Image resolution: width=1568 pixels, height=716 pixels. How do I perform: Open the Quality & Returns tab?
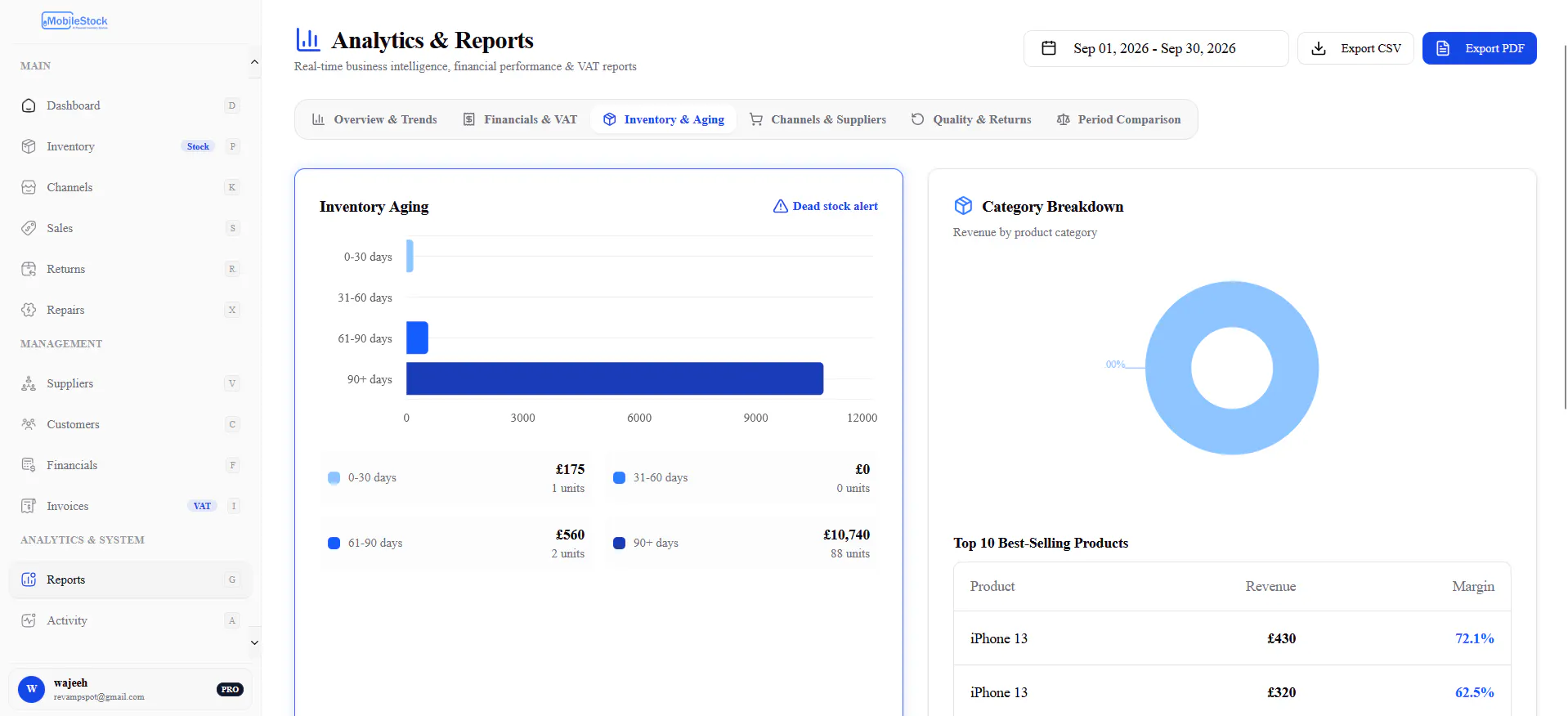coord(971,119)
